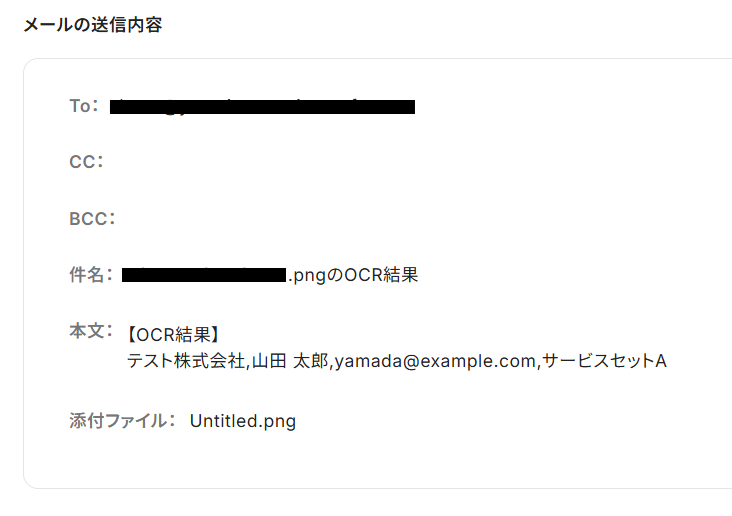Open the Untitled.png attachment

[243, 421]
